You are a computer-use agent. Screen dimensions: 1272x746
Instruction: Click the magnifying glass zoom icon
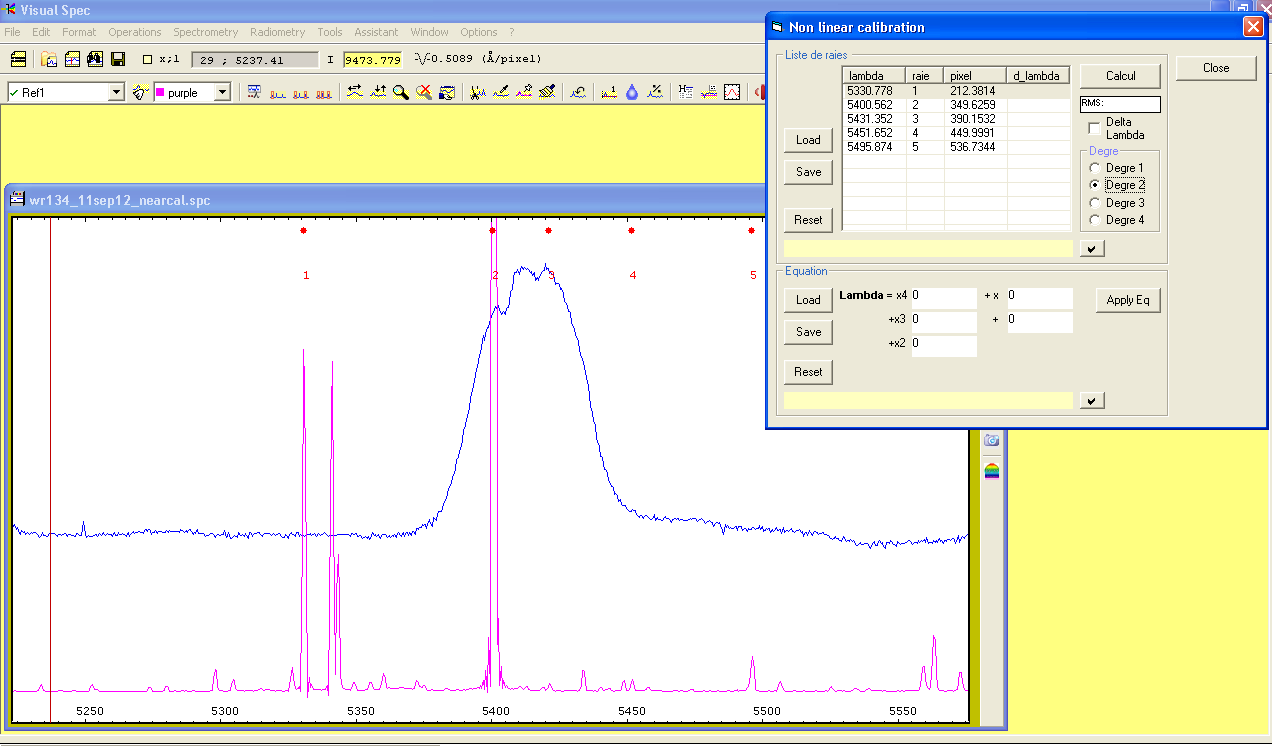click(400, 92)
